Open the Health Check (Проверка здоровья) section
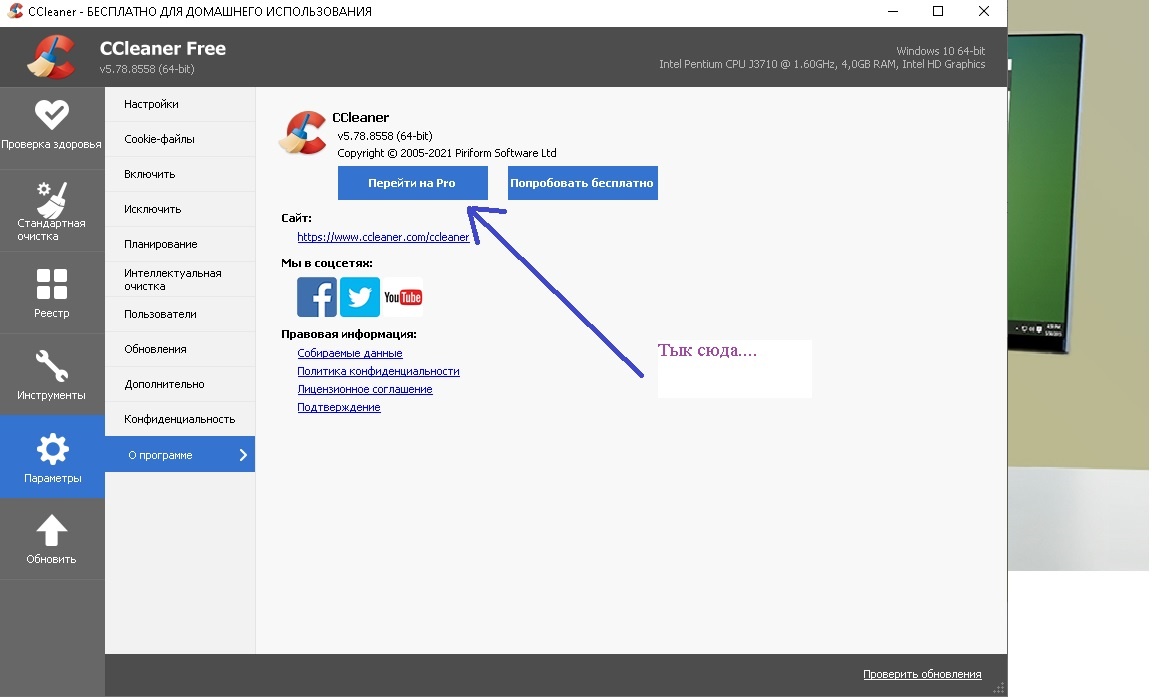 click(51, 128)
